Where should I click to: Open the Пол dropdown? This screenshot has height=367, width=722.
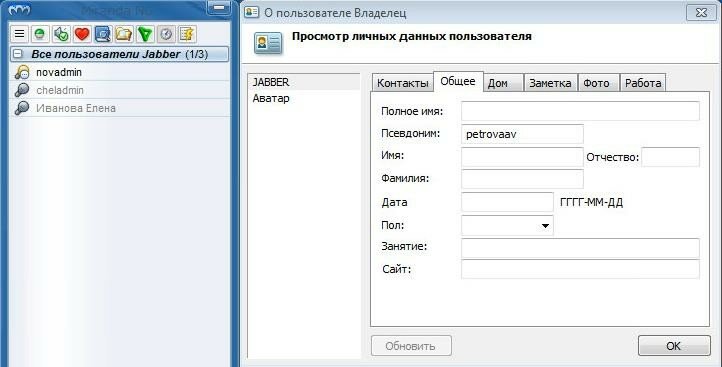pyautogui.click(x=507, y=226)
